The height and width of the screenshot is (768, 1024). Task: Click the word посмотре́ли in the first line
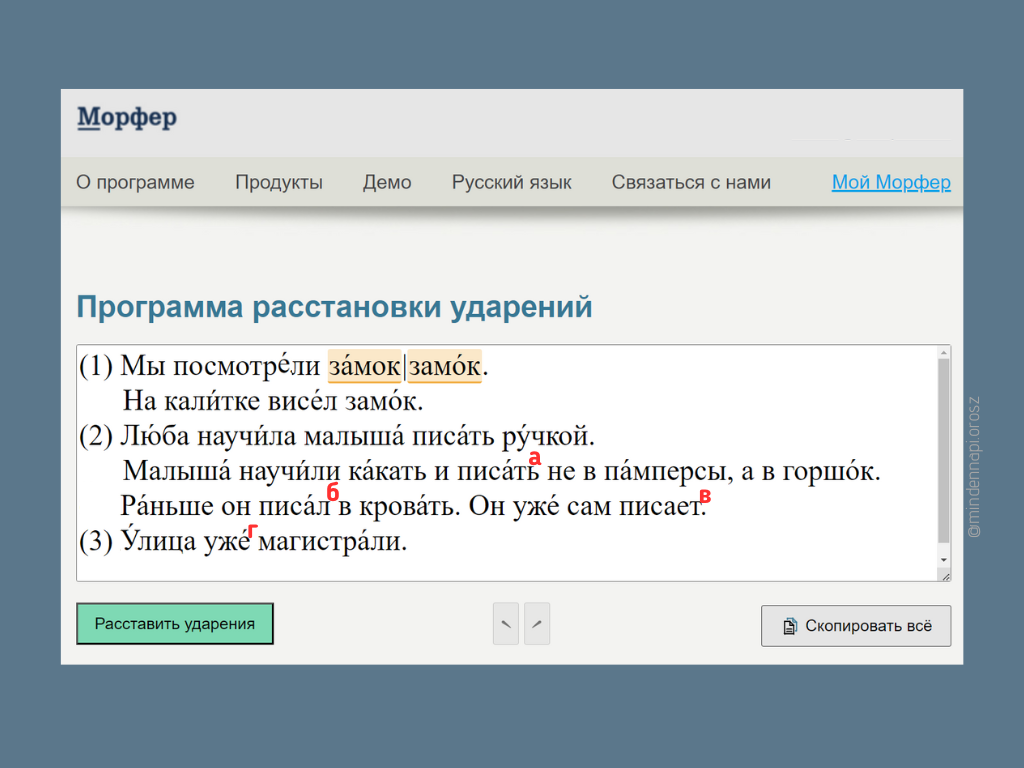pyautogui.click(x=247, y=366)
